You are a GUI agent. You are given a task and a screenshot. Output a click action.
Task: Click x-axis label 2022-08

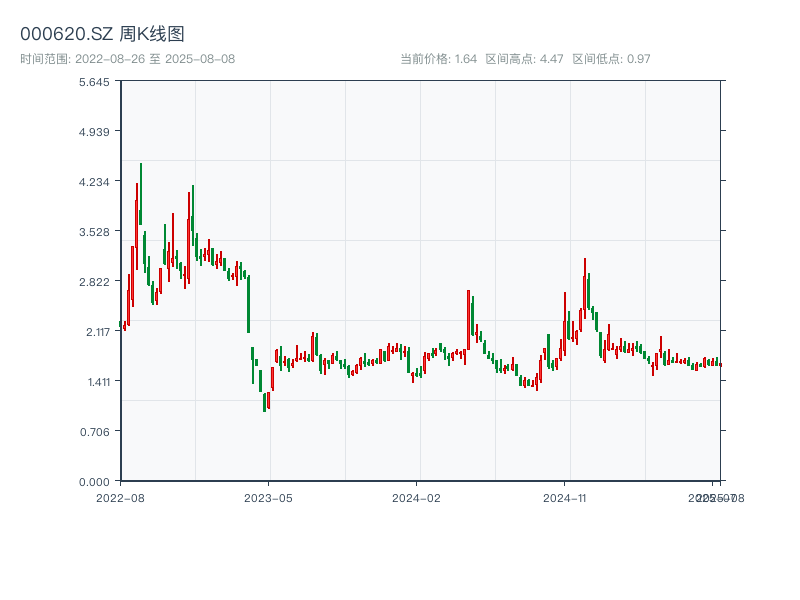coord(120,498)
